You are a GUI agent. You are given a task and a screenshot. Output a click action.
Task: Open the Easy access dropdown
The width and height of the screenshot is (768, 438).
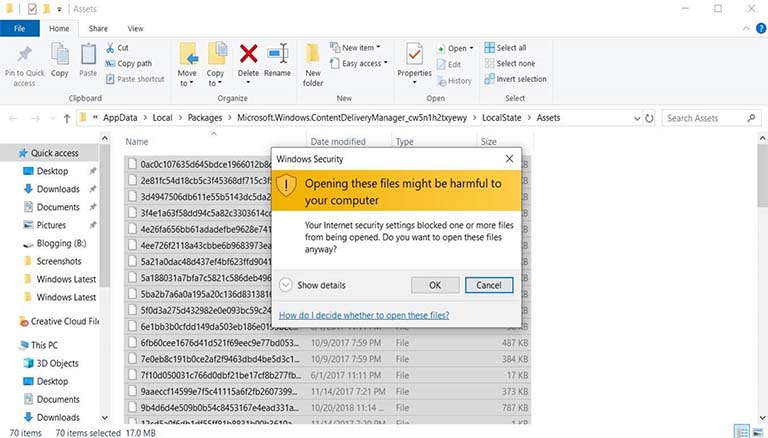(x=359, y=63)
